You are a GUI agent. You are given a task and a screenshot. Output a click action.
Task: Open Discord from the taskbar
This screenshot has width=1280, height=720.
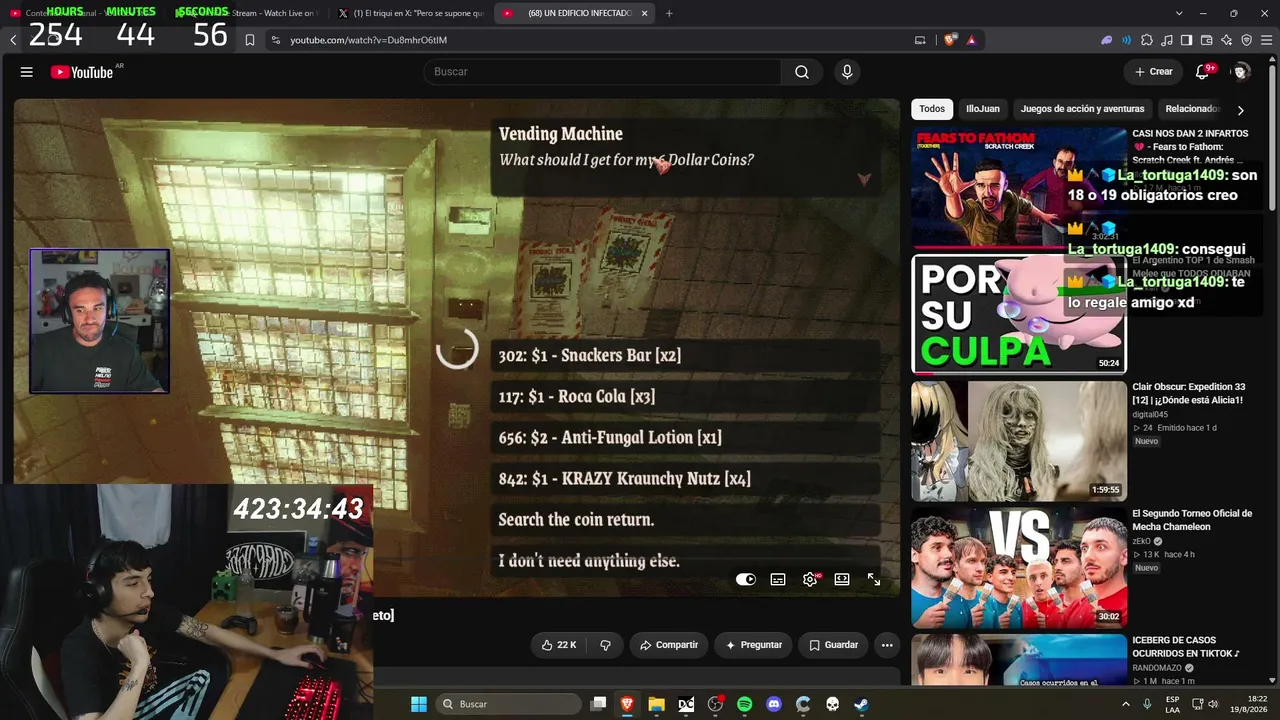pos(773,704)
